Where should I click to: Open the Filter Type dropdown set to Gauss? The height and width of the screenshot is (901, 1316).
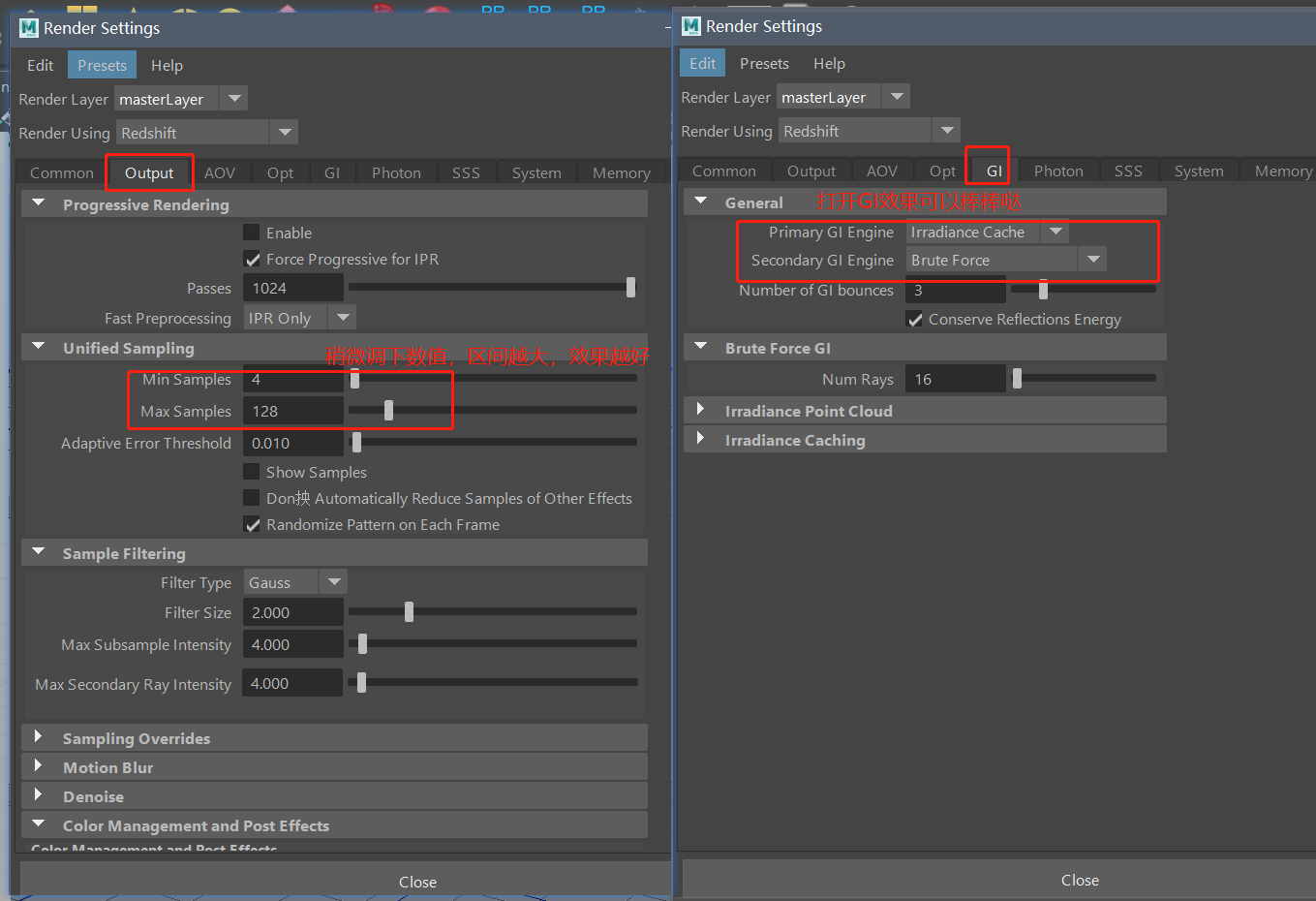pyautogui.click(x=294, y=582)
